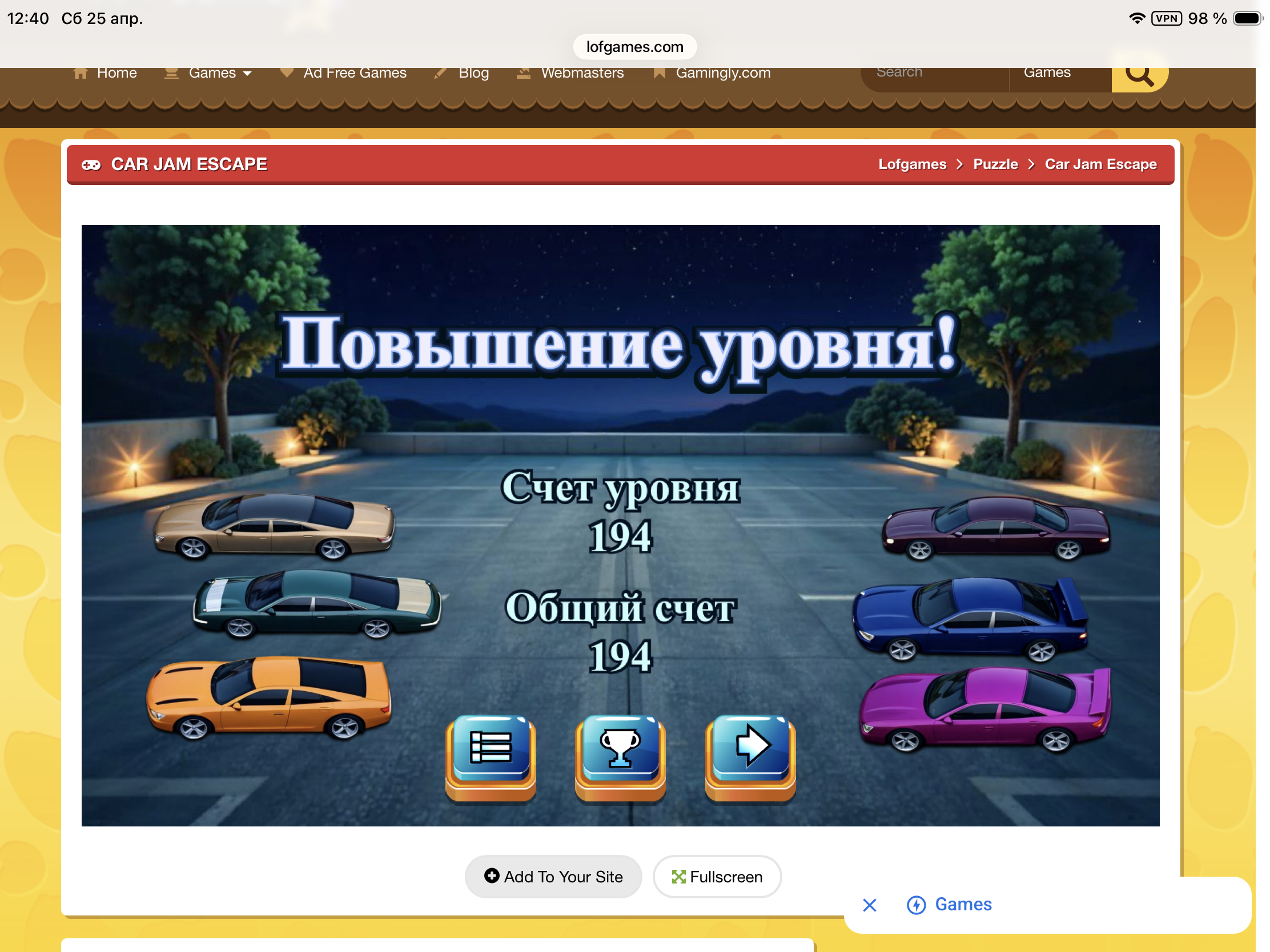Viewport: 1270px width, 952px height.
Task: Open the Webmasters menu link
Action: (x=581, y=73)
